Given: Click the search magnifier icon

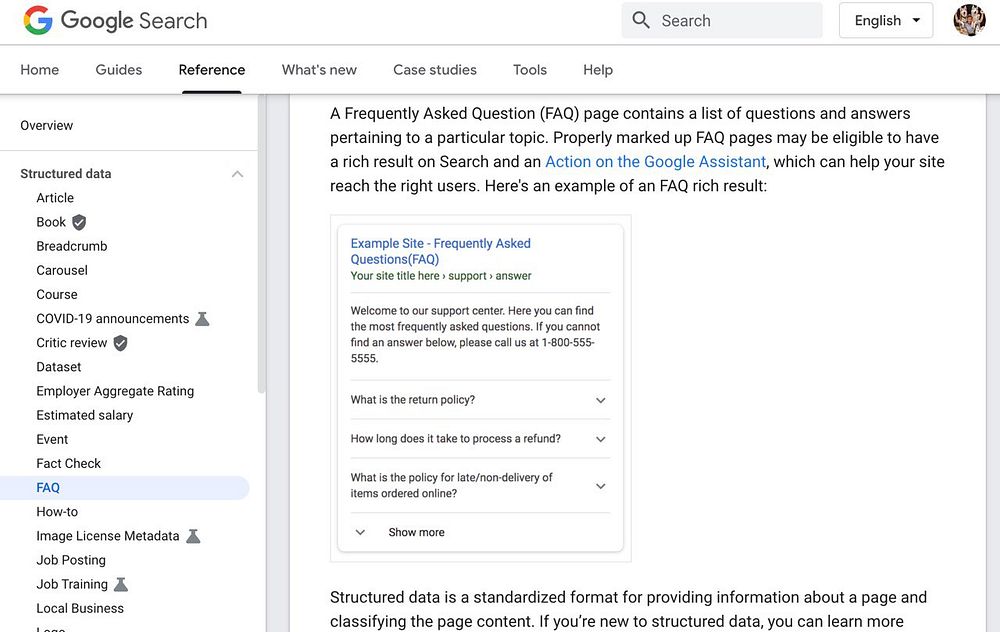Looking at the screenshot, I should (x=641, y=20).
